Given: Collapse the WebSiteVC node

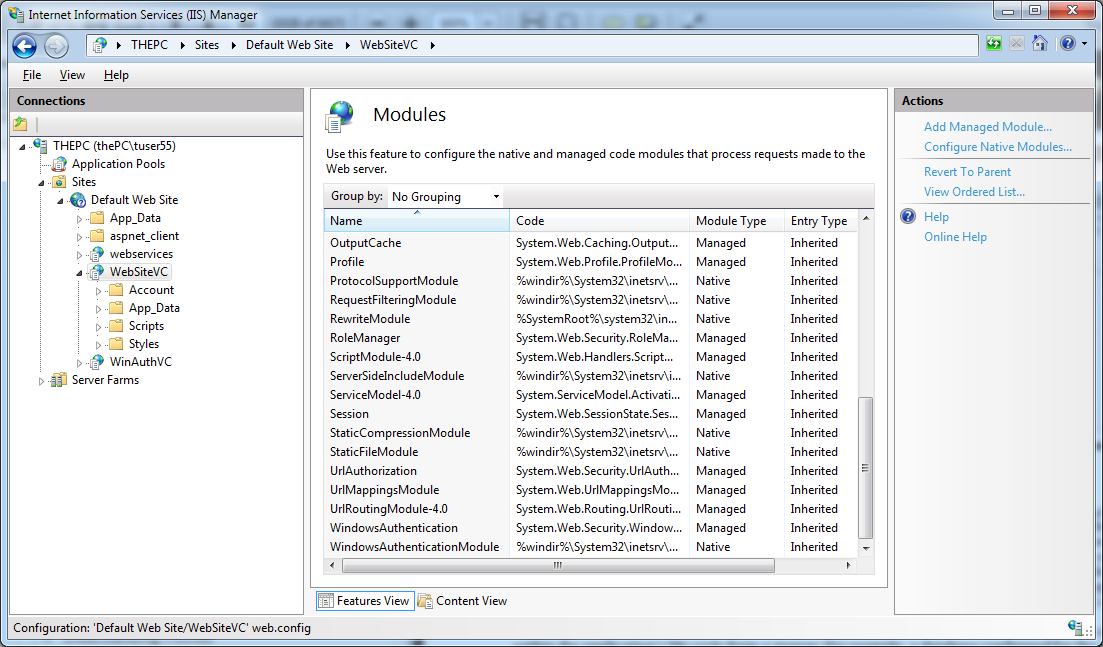Looking at the screenshot, I should point(79,272).
